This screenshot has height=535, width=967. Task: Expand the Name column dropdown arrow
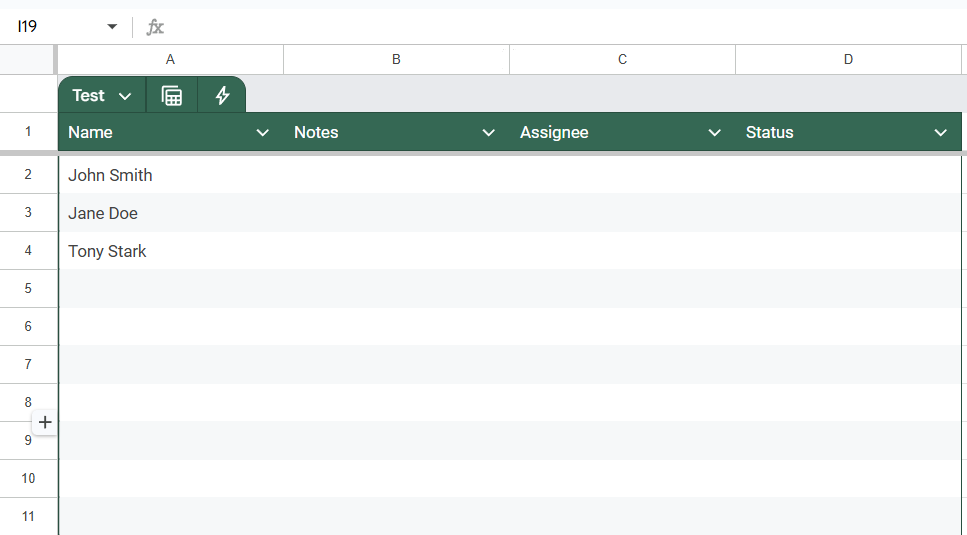click(x=262, y=133)
